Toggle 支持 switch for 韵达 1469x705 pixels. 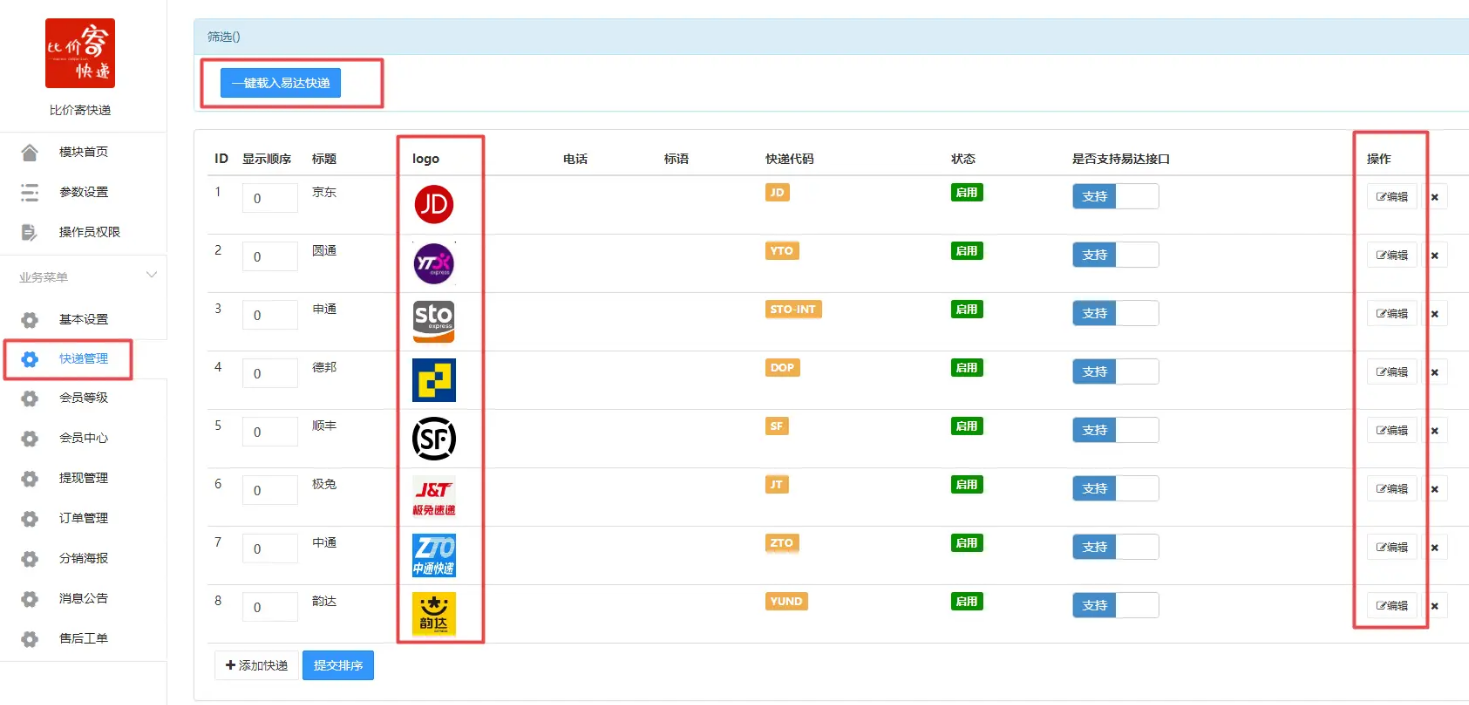point(1115,605)
